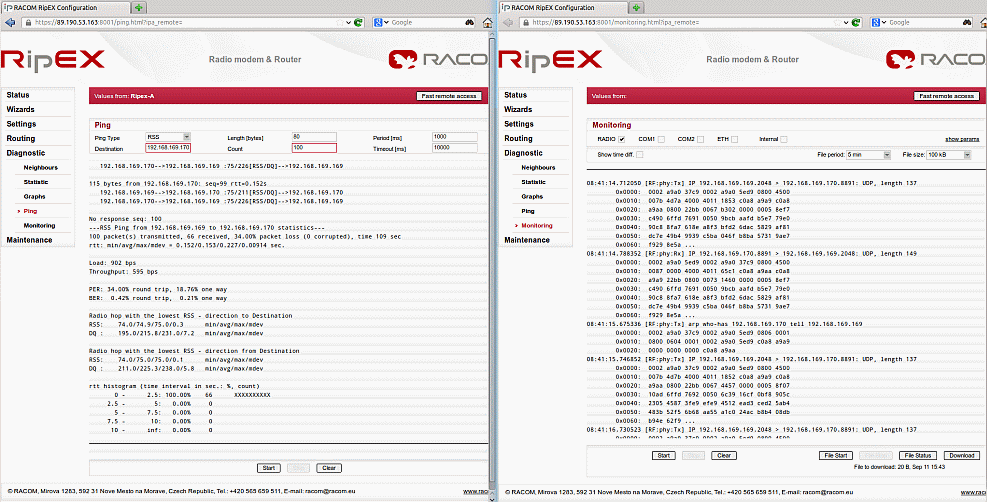Open the Ping Type dropdown
The height and width of the screenshot is (502, 987).
tap(168, 137)
